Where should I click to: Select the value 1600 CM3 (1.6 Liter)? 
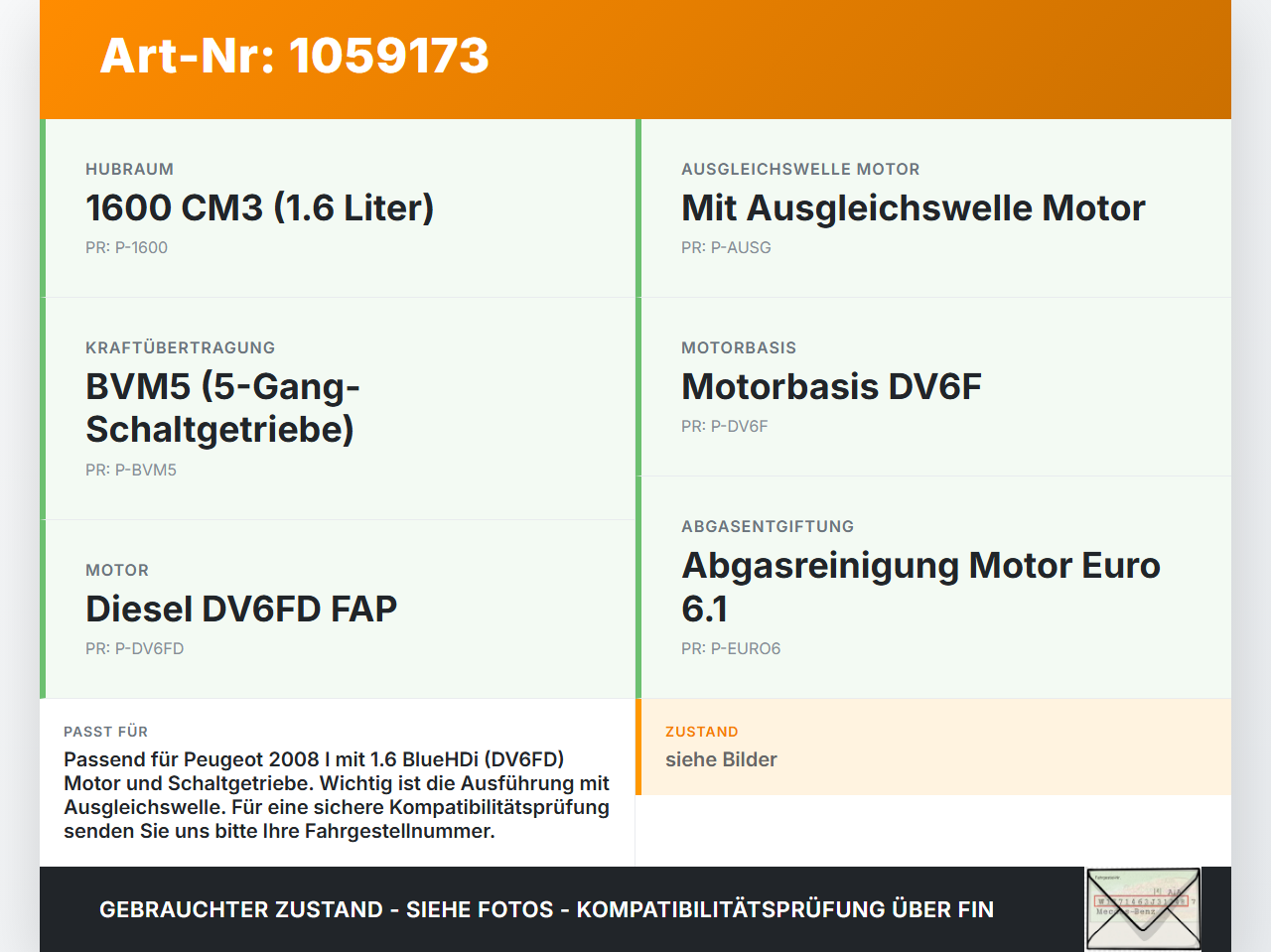pyautogui.click(x=260, y=207)
